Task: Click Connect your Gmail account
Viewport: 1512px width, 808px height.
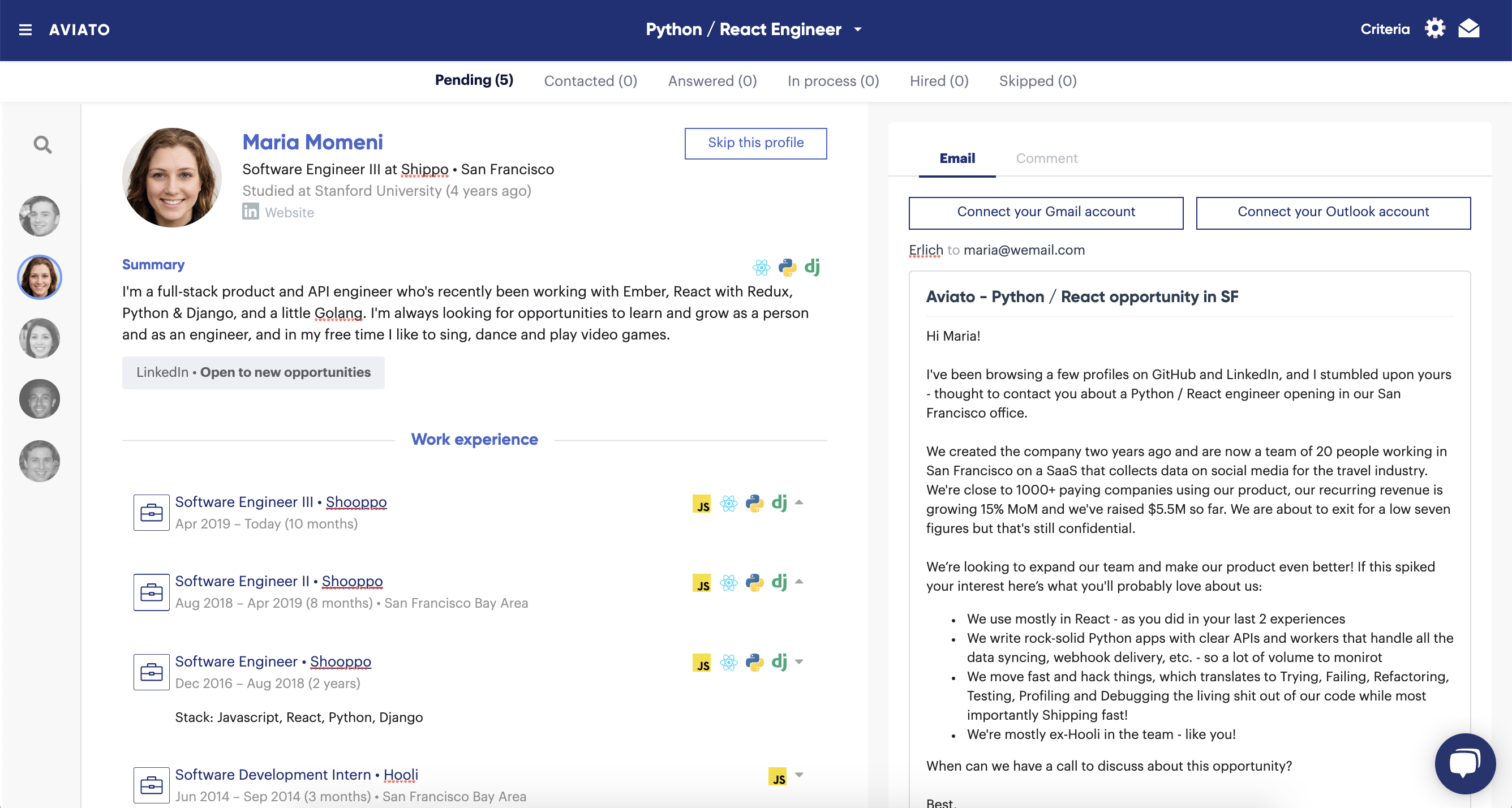Action: click(x=1045, y=212)
